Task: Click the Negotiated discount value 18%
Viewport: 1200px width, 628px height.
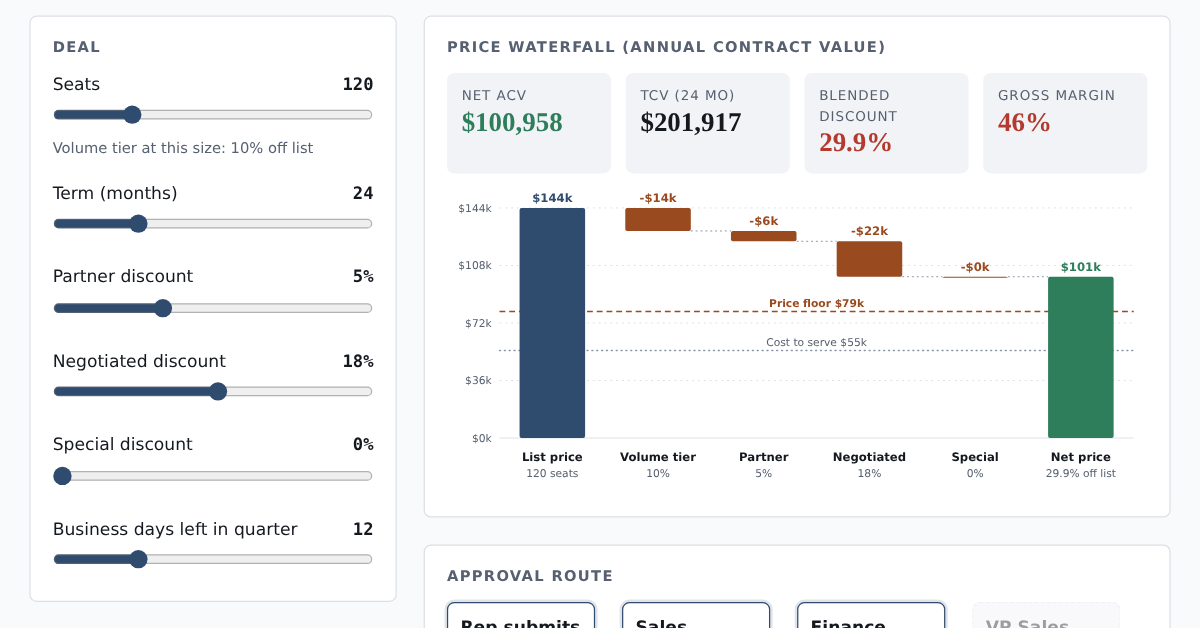Action: tap(357, 361)
